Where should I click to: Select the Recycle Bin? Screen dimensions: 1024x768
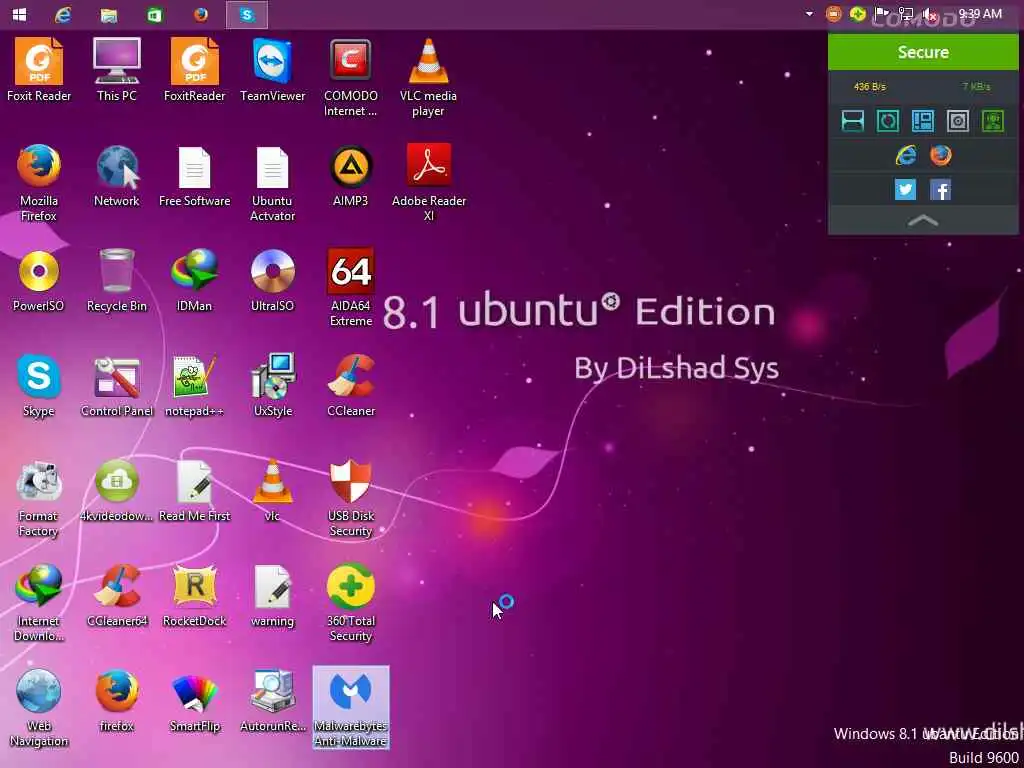[117, 280]
